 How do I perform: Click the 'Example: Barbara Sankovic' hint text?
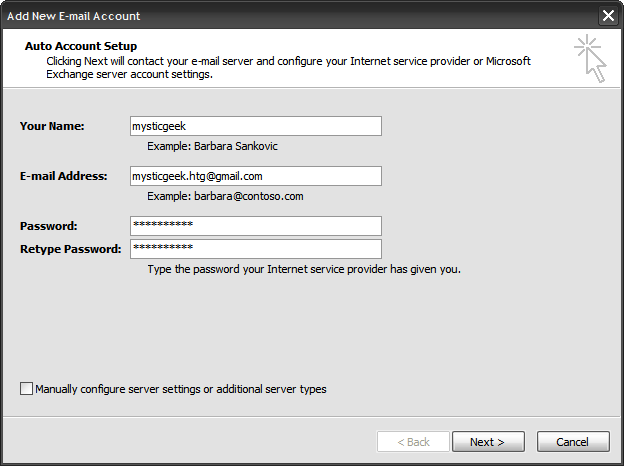211,146
